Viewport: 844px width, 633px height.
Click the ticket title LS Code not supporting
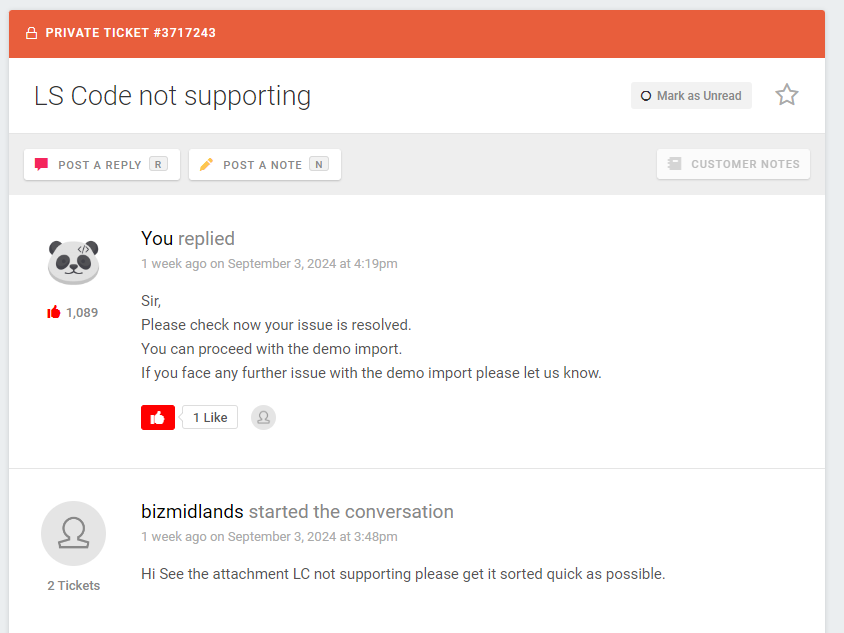pyautogui.click(x=172, y=96)
